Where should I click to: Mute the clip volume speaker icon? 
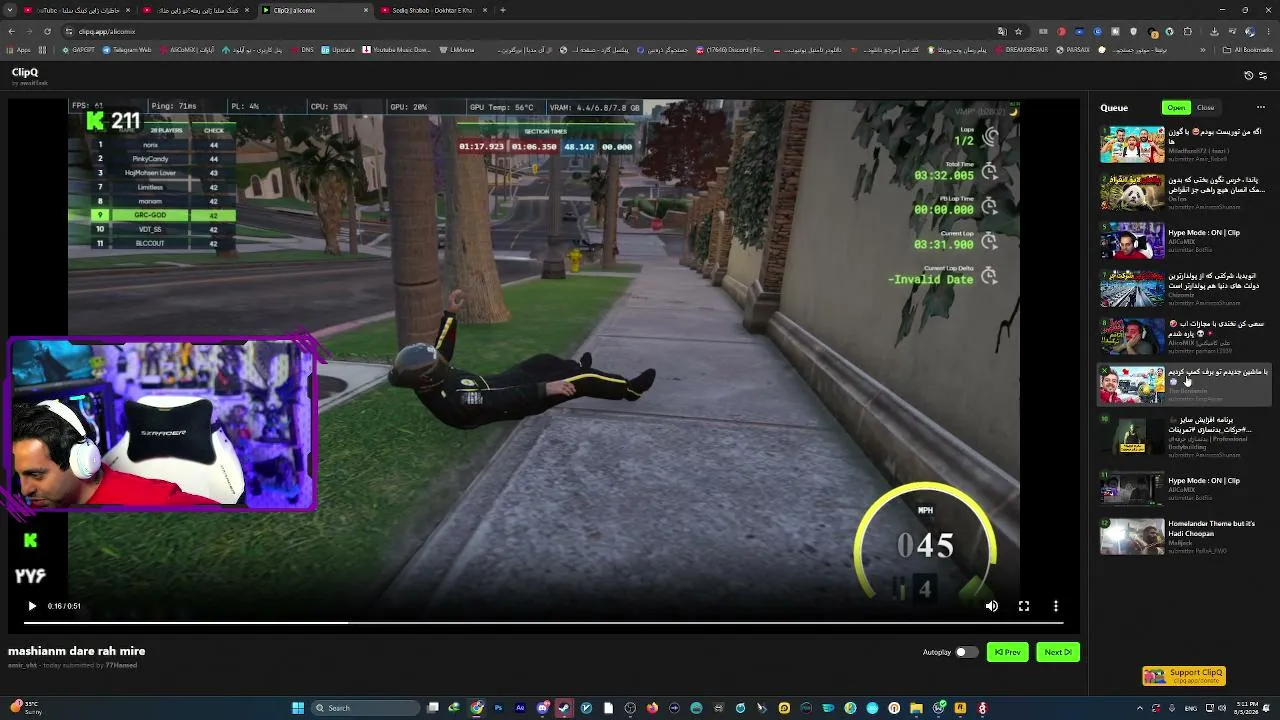coord(991,606)
